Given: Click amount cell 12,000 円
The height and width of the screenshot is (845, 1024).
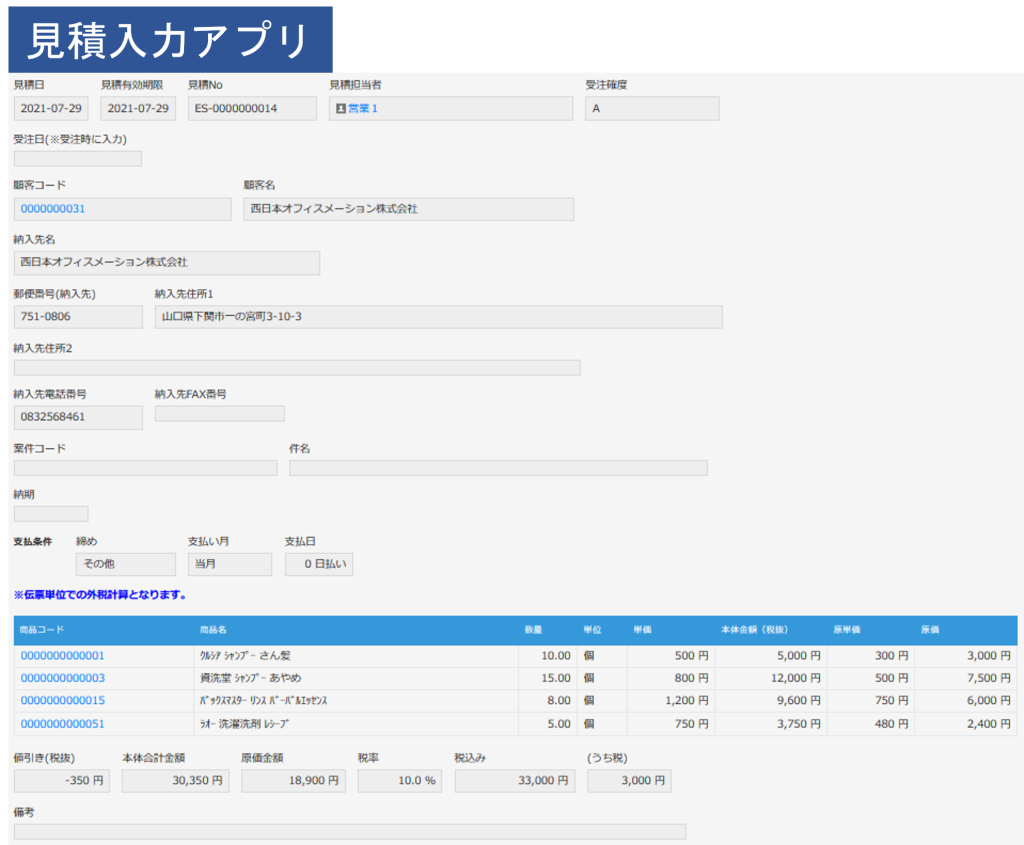Looking at the screenshot, I should pyautogui.click(x=771, y=678).
